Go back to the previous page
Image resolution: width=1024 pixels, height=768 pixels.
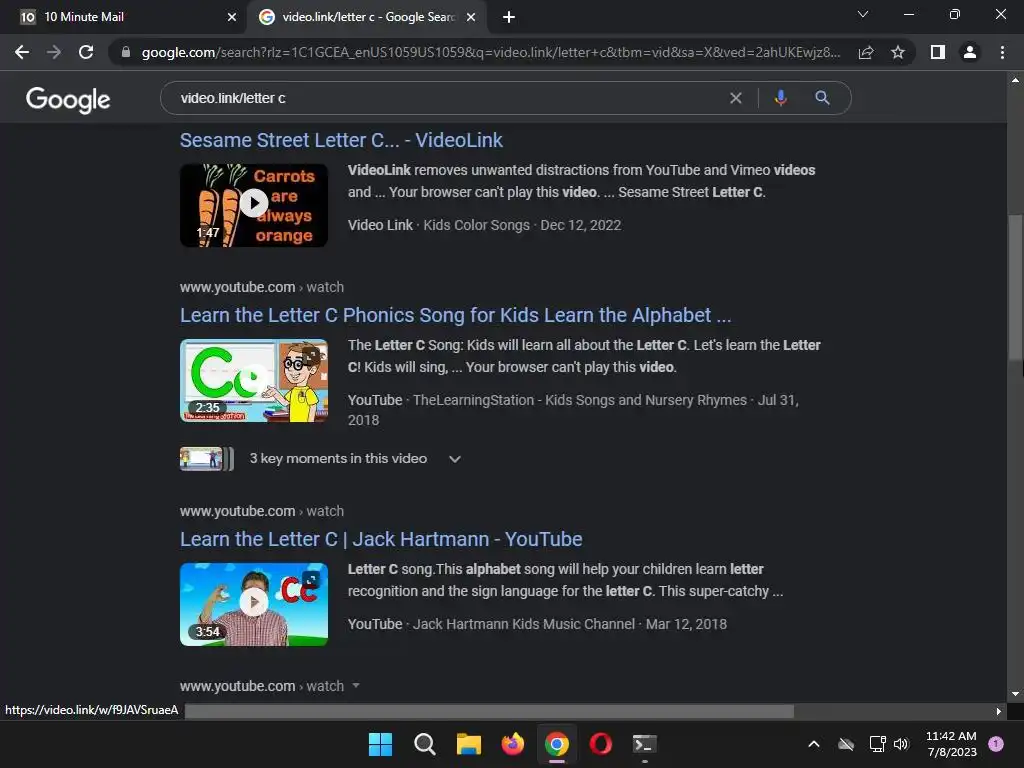tap(22, 52)
